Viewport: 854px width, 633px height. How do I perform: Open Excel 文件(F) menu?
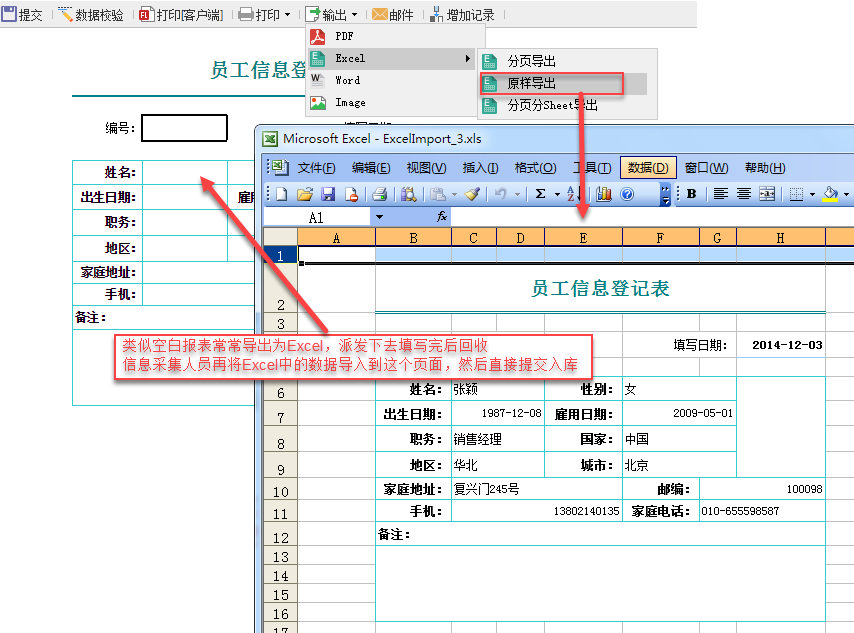[x=316, y=168]
